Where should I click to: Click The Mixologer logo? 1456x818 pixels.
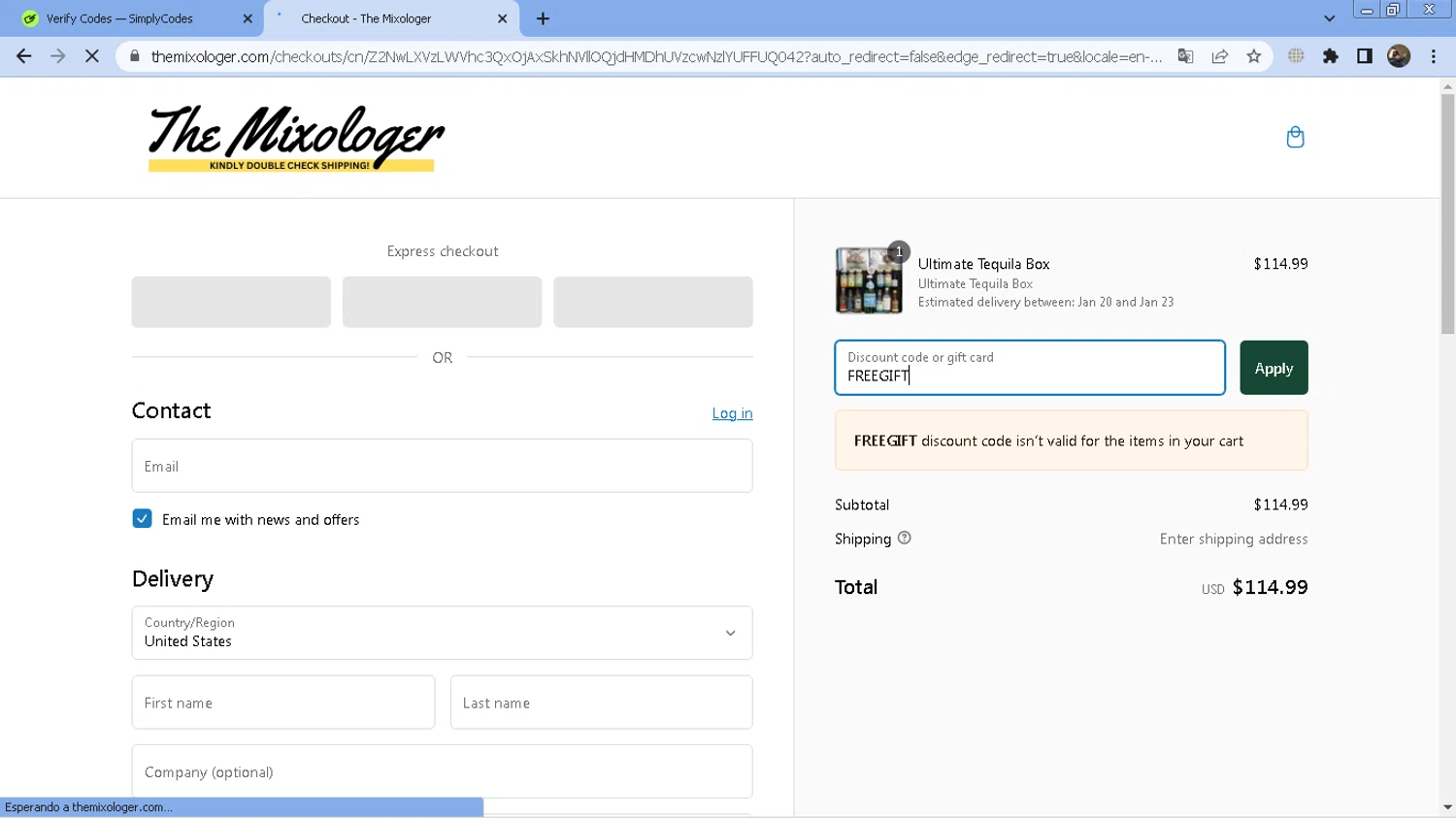click(296, 139)
